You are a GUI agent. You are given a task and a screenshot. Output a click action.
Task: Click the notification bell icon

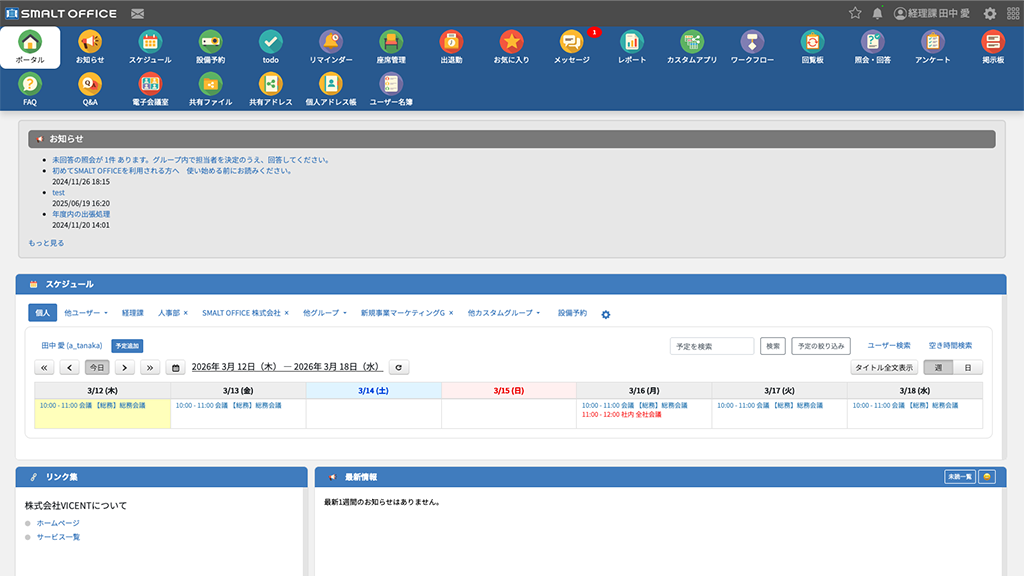pyautogui.click(x=878, y=13)
